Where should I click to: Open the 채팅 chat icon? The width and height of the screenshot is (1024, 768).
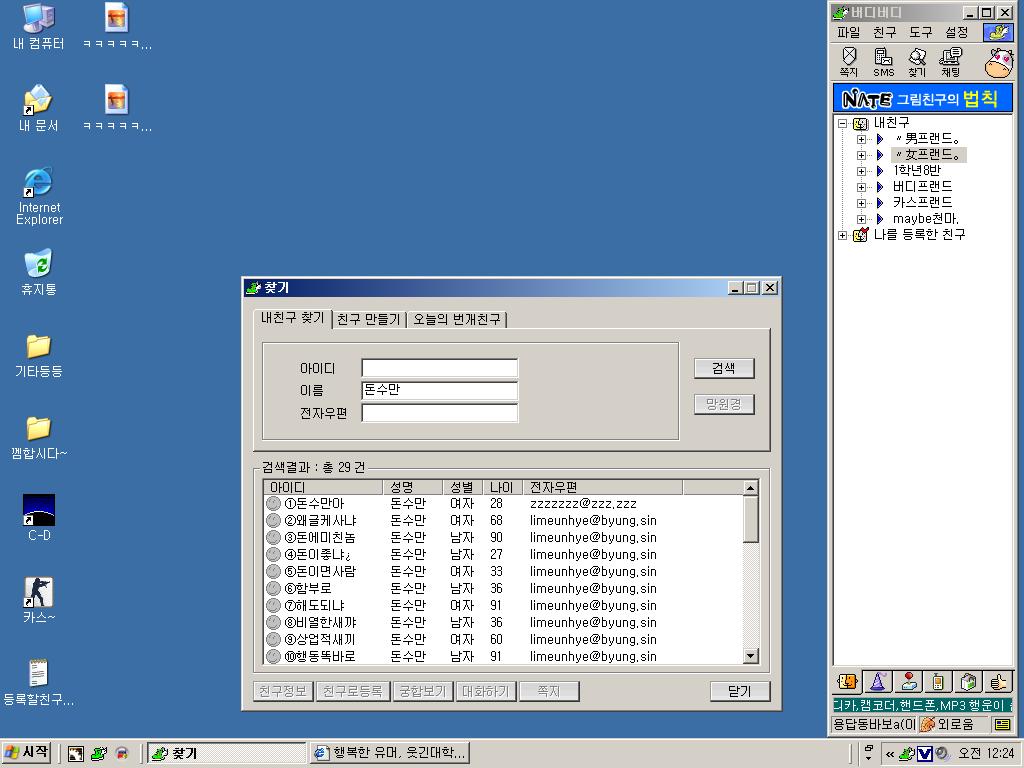click(x=951, y=61)
